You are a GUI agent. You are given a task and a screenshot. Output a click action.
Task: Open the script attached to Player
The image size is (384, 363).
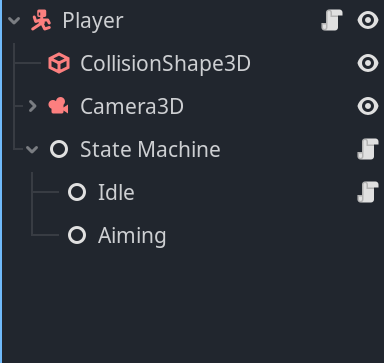332,20
